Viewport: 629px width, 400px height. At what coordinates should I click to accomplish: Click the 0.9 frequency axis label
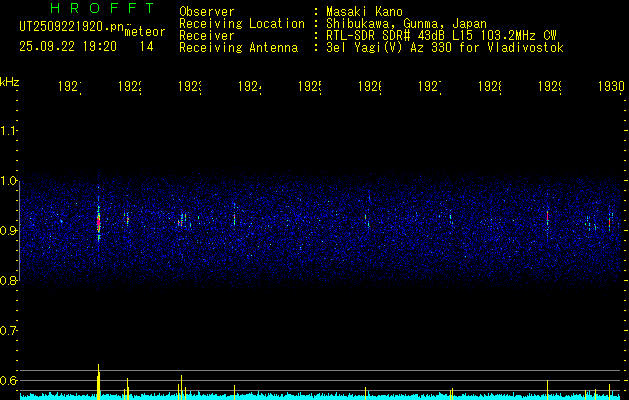[x=8, y=230]
